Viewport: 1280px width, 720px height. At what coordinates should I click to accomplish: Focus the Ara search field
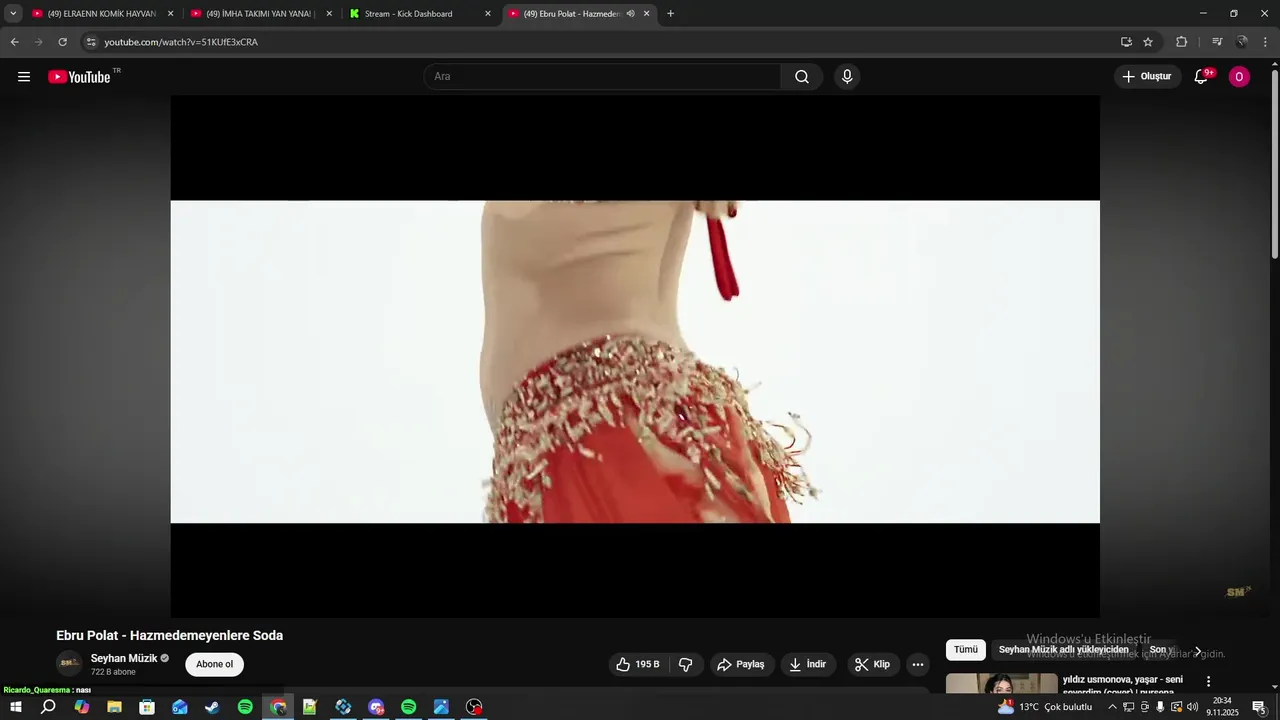[x=603, y=77]
